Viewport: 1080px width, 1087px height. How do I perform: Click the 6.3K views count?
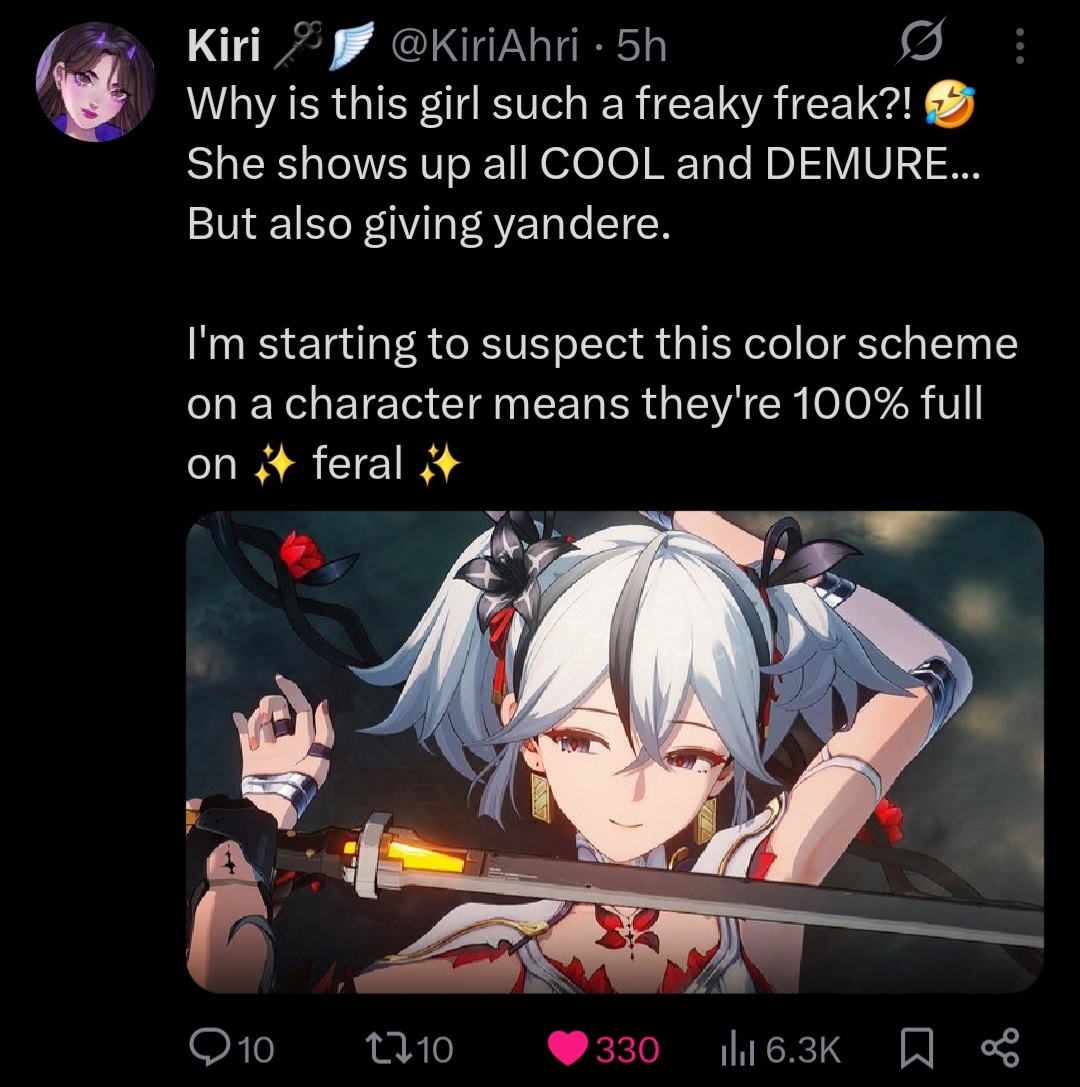click(803, 1049)
